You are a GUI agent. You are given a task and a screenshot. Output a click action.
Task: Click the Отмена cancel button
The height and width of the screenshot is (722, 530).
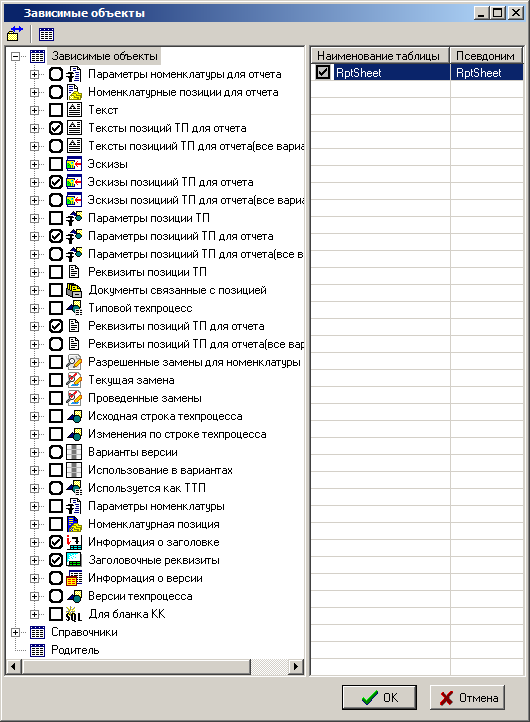coord(467,698)
